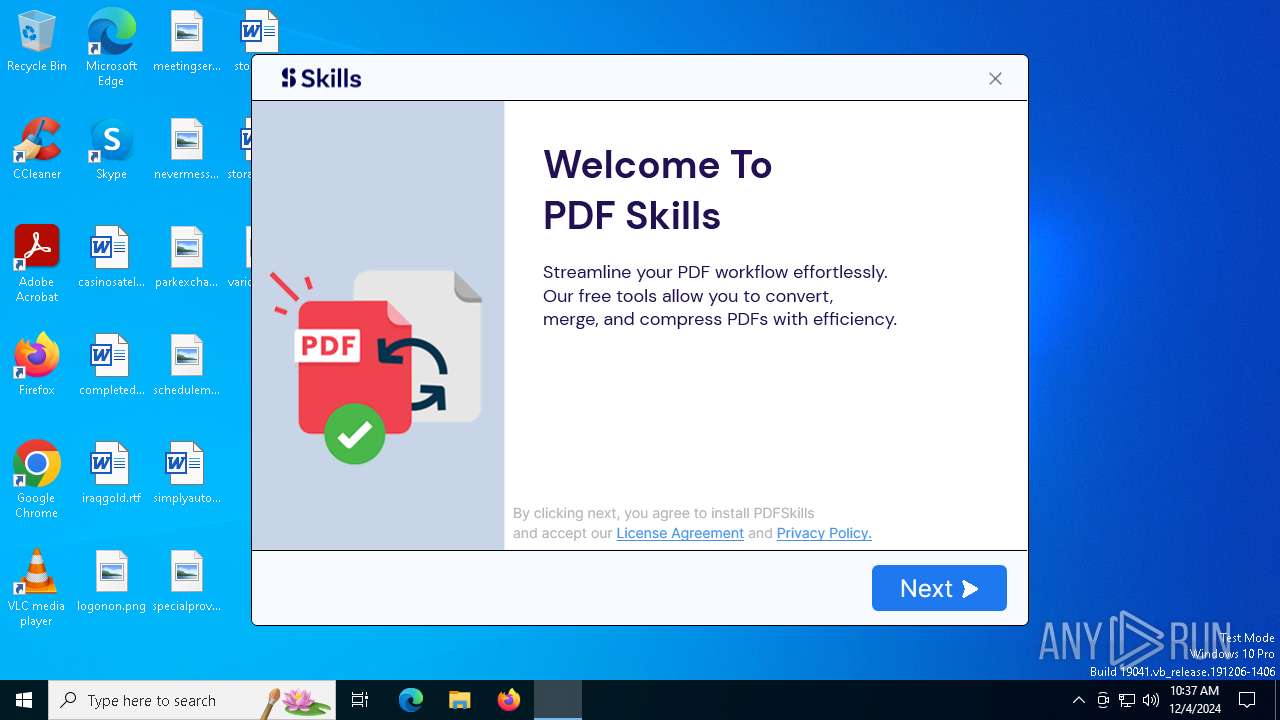Select the parkexcha... image file

[186, 257]
